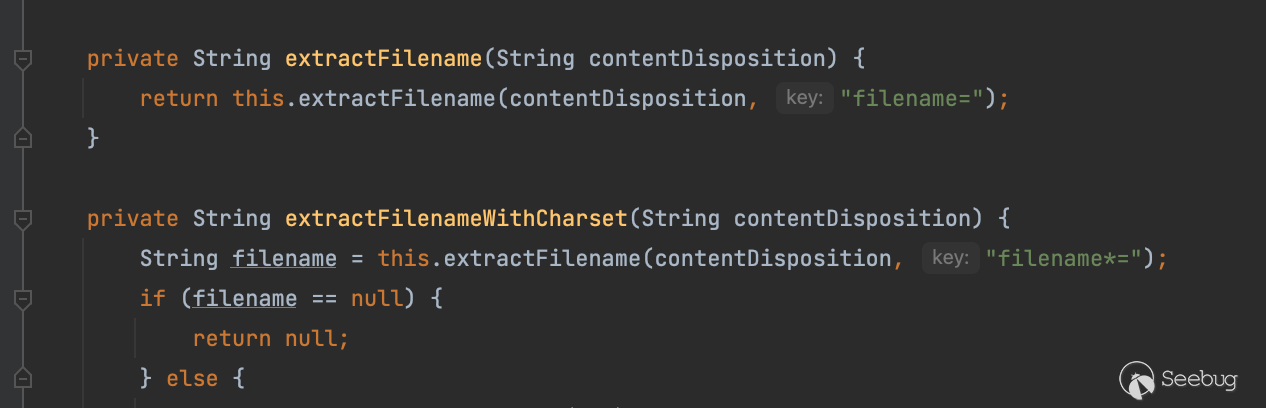Fold the if (filename == null) block

point(22,298)
